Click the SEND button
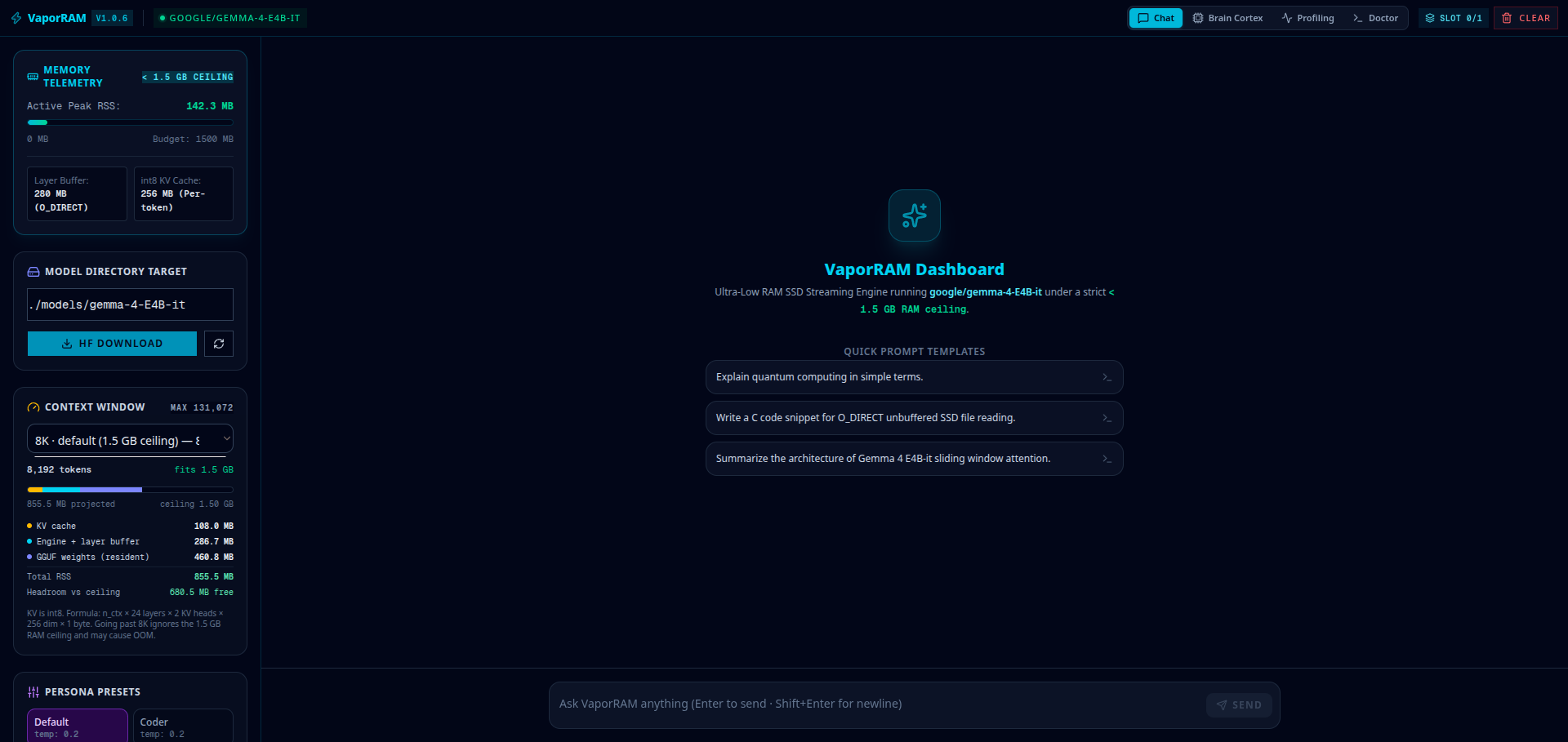The image size is (1568, 742). (x=1239, y=705)
